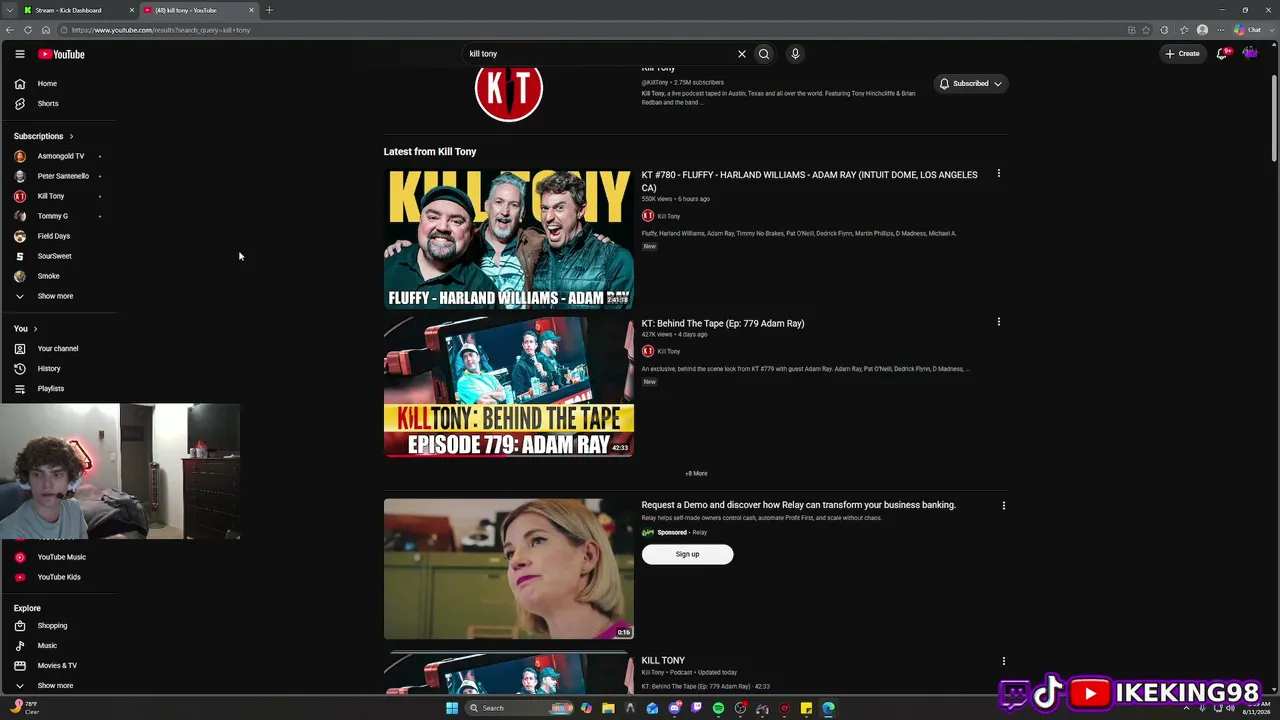This screenshot has width=1280, height=720.
Task: Click the YouTube logo
Action: [61, 54]
